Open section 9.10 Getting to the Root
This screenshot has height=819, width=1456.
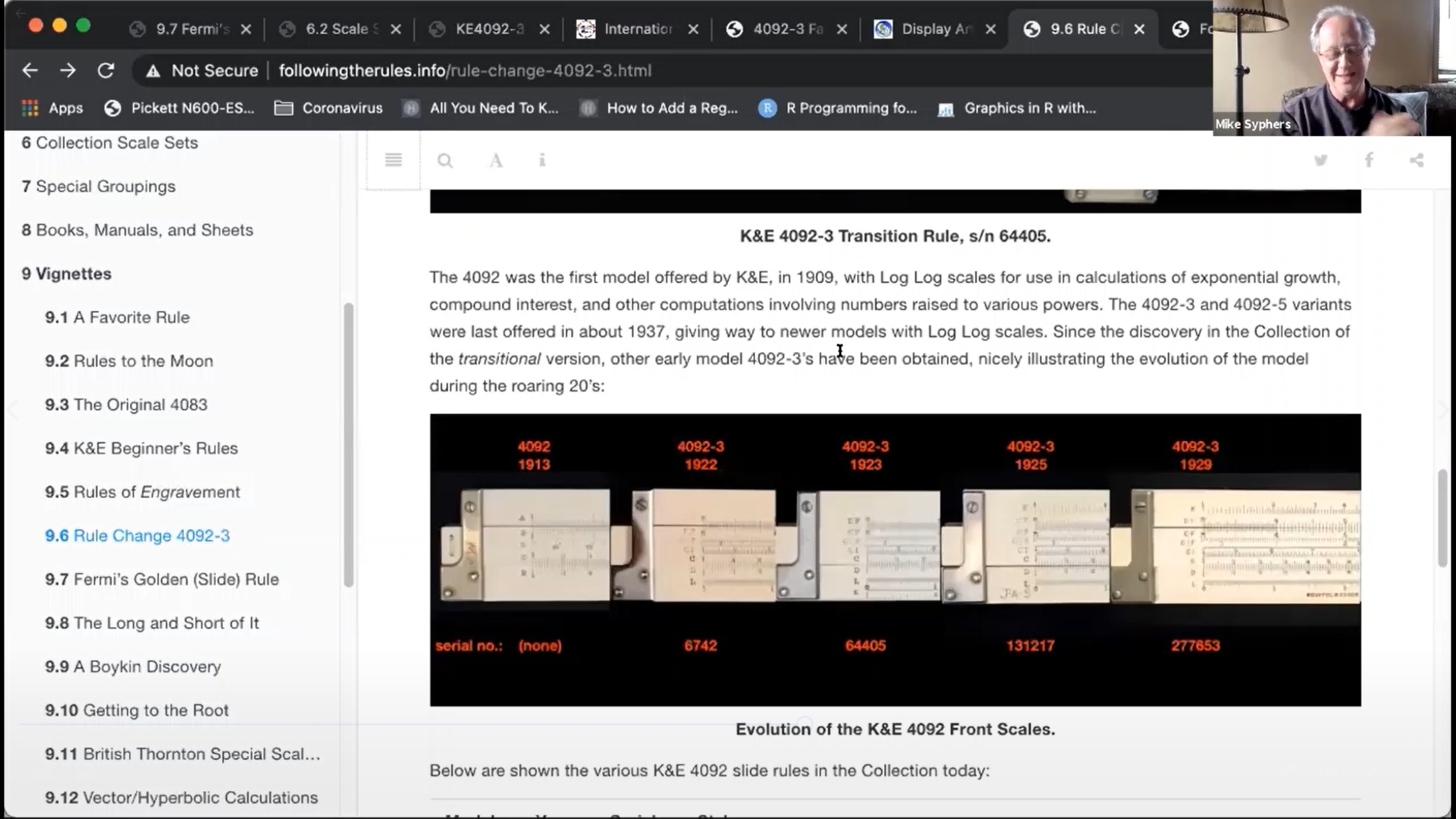136,711
